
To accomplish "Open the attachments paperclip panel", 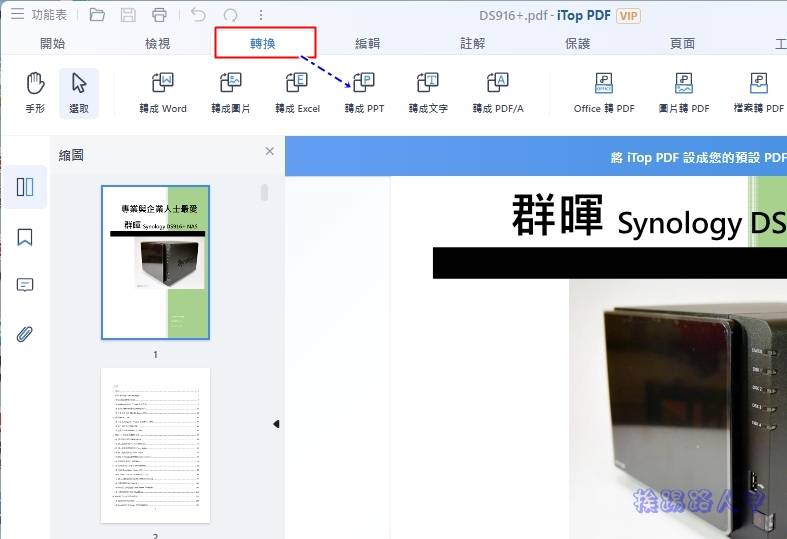I will [x=25, y=334].
